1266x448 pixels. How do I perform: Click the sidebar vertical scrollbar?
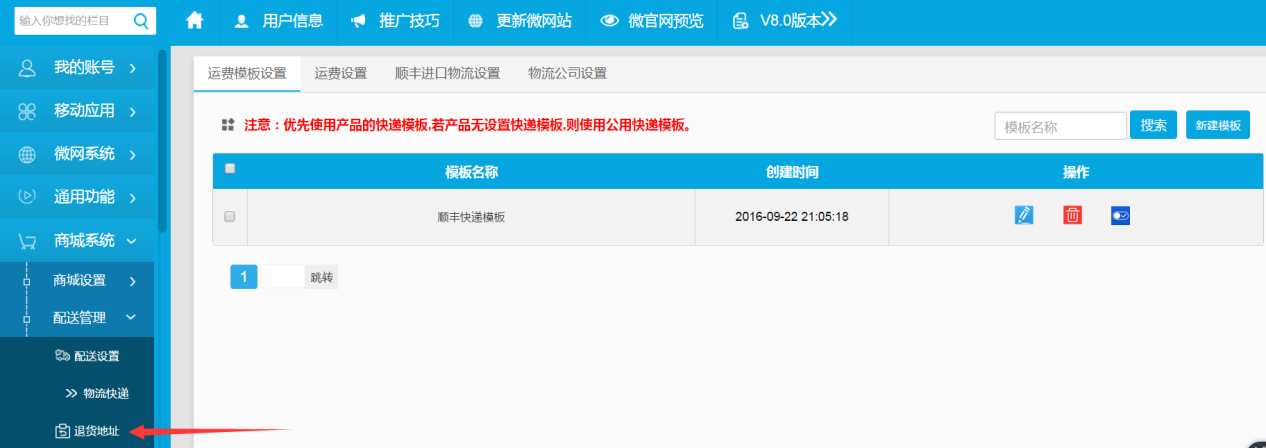[x=162, y=140]
